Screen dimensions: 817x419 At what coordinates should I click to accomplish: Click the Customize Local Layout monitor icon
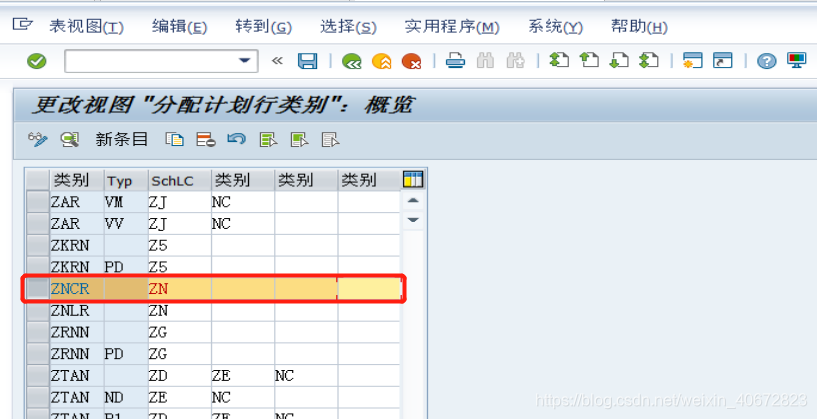pos(797,61)
